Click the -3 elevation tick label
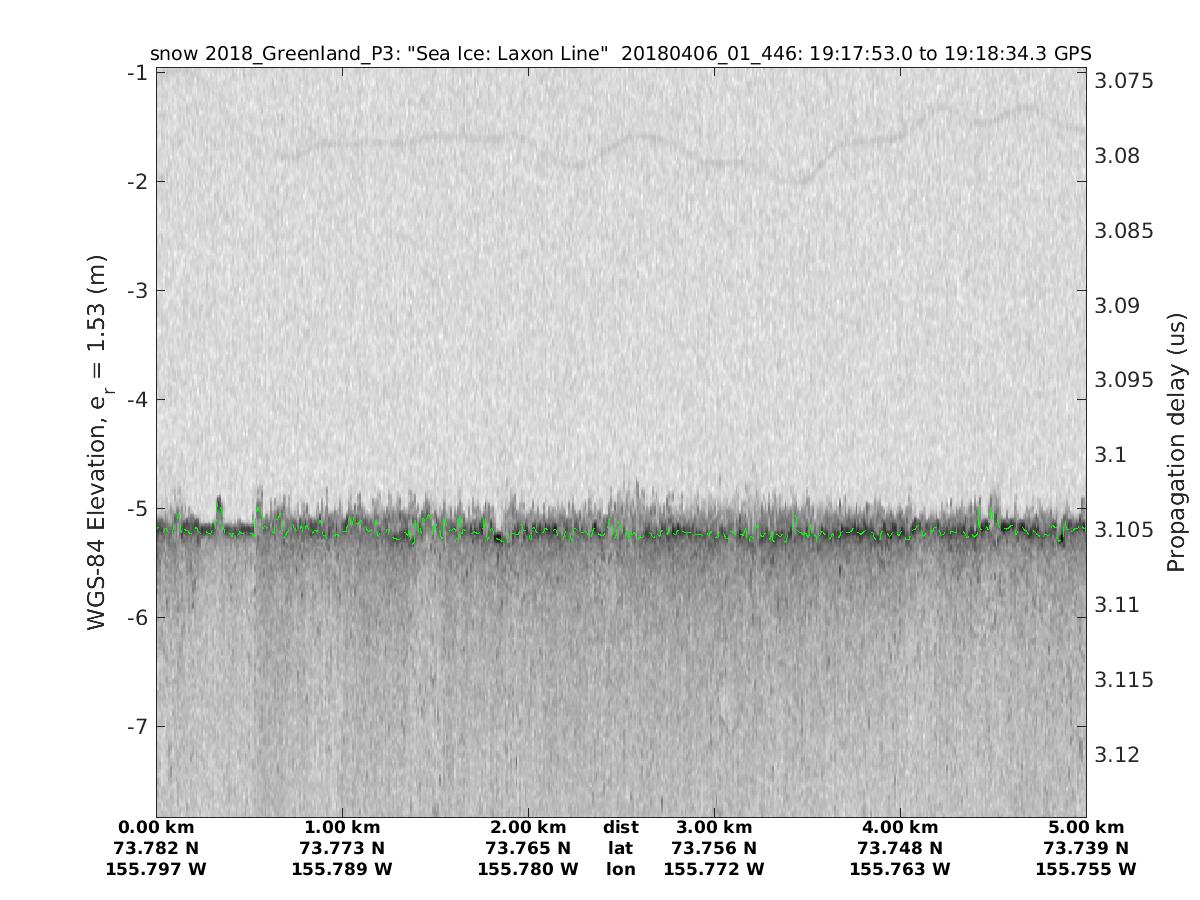This screenshot has height=900, width=1200. tap(137, 291)
